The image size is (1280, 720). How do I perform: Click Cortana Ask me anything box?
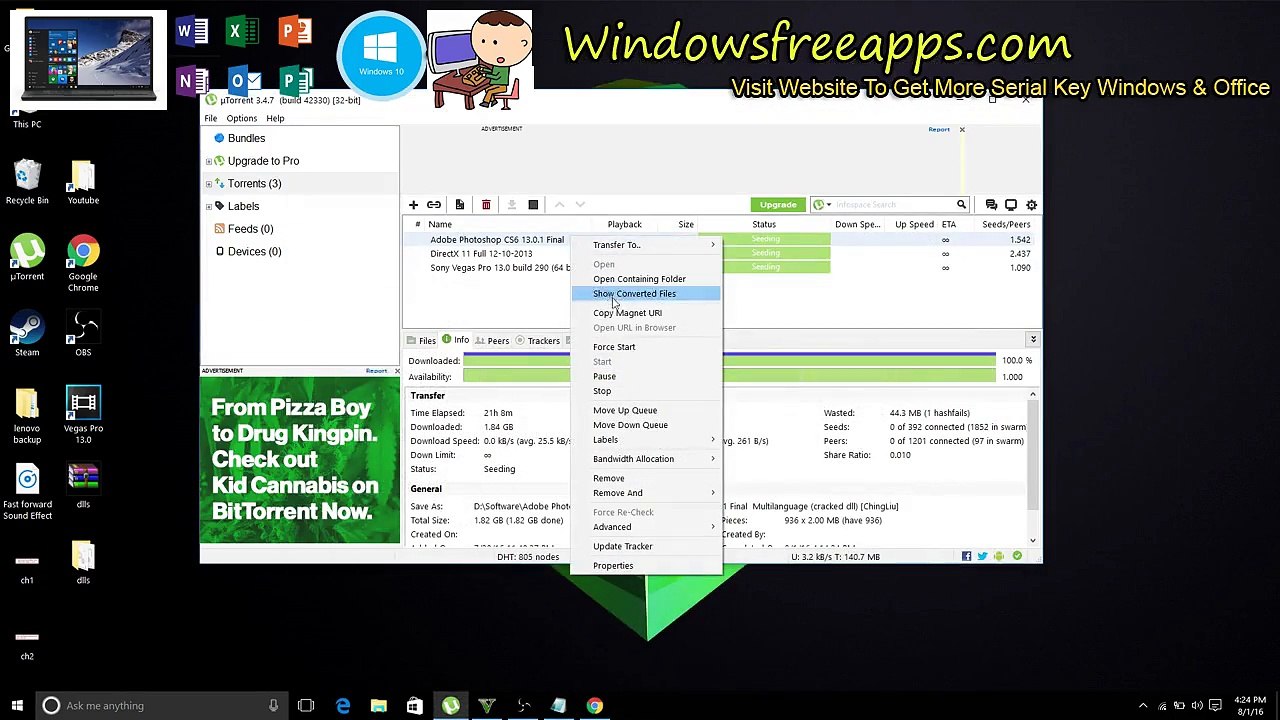click(161, 706)
